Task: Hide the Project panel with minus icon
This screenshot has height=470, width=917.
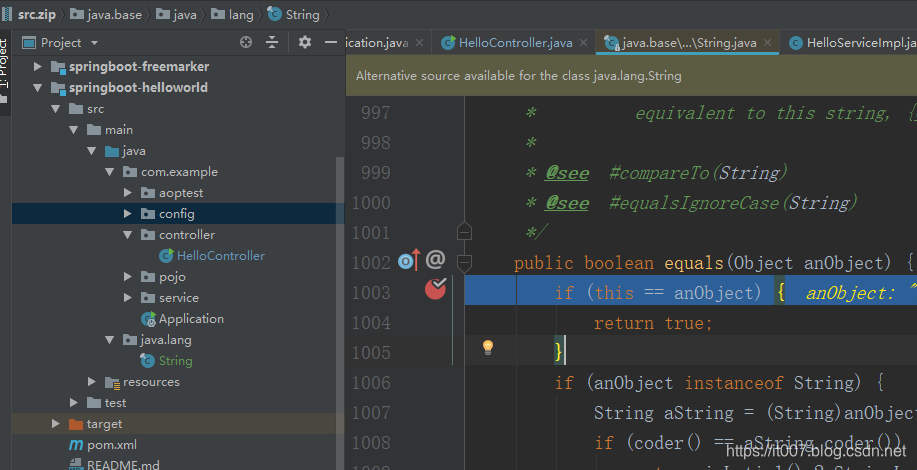Action: 331,42
